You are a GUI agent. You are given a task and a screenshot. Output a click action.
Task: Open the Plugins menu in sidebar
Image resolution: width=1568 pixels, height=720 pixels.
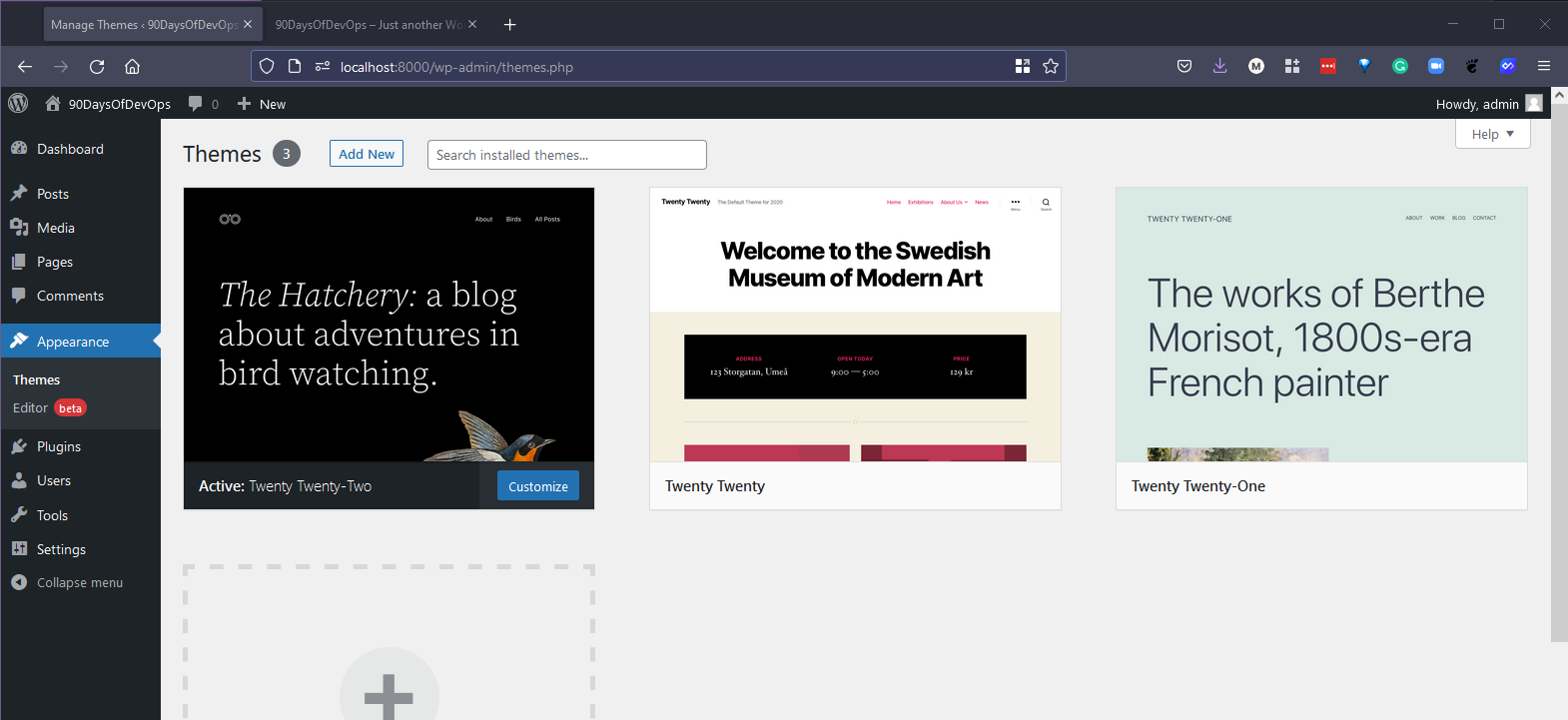(x=58, y=446)
